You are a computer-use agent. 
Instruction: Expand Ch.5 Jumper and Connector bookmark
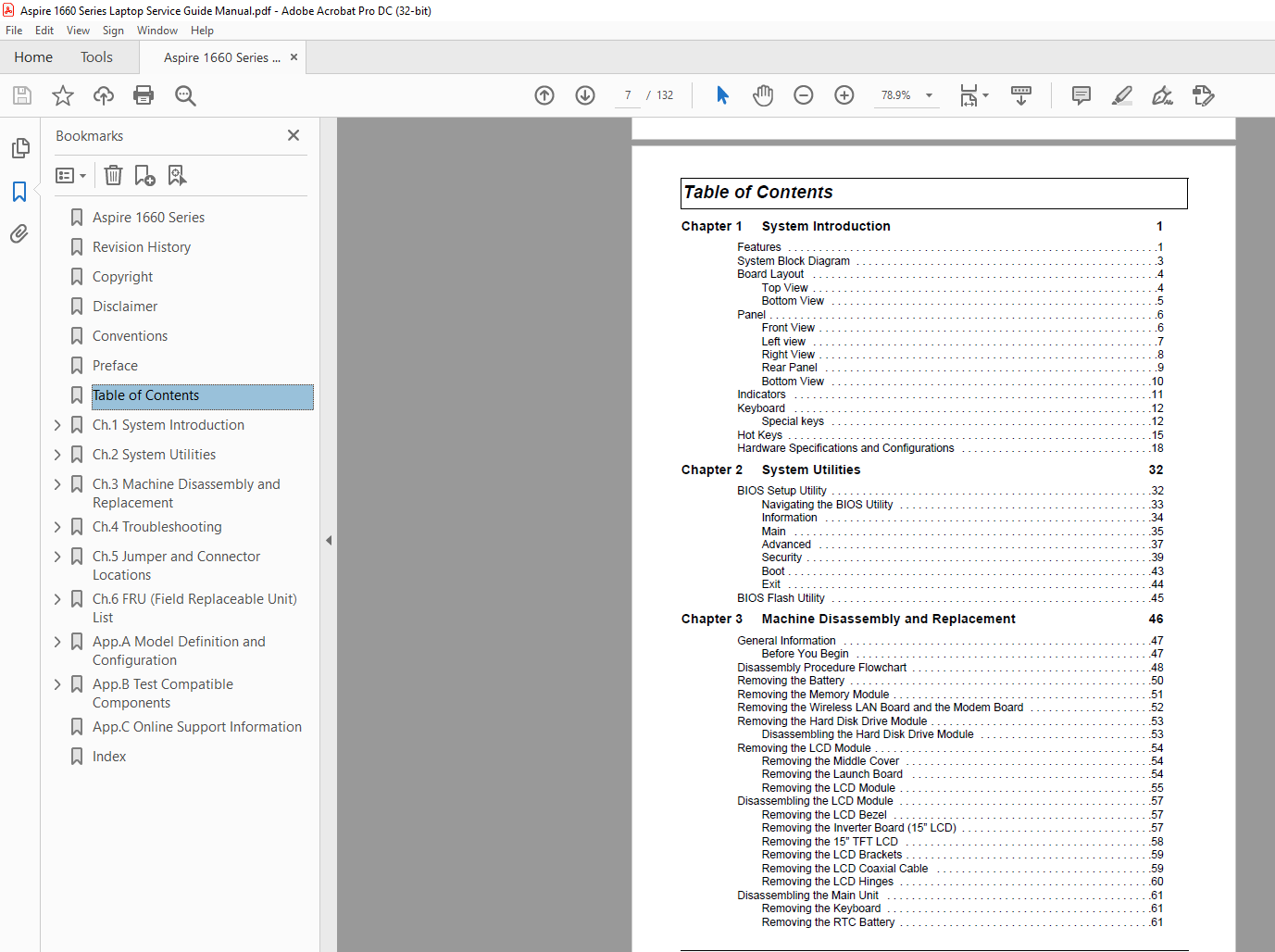[x=57, y=557]
